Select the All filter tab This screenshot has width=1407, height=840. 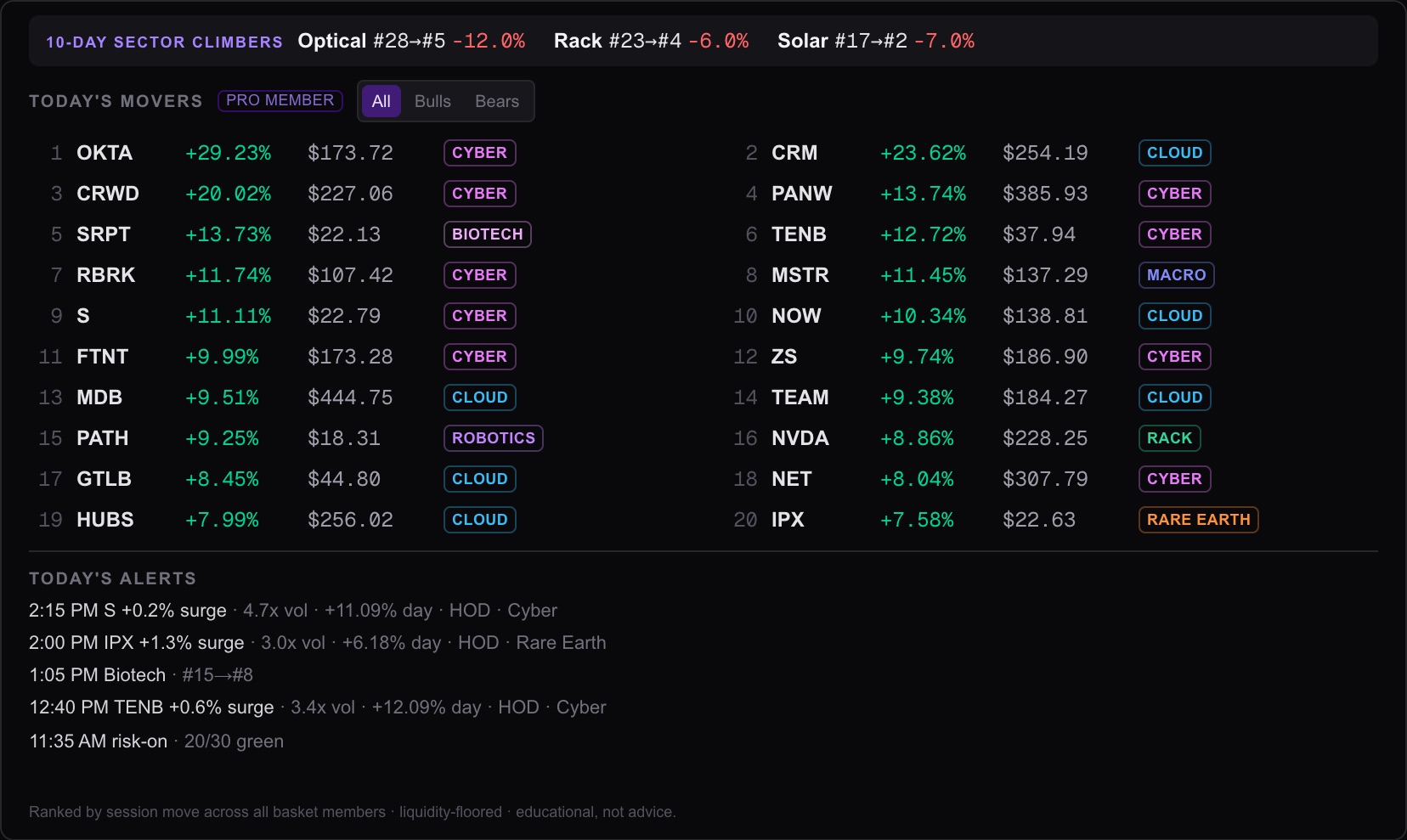pyautogui.click(x=381, y=101)
